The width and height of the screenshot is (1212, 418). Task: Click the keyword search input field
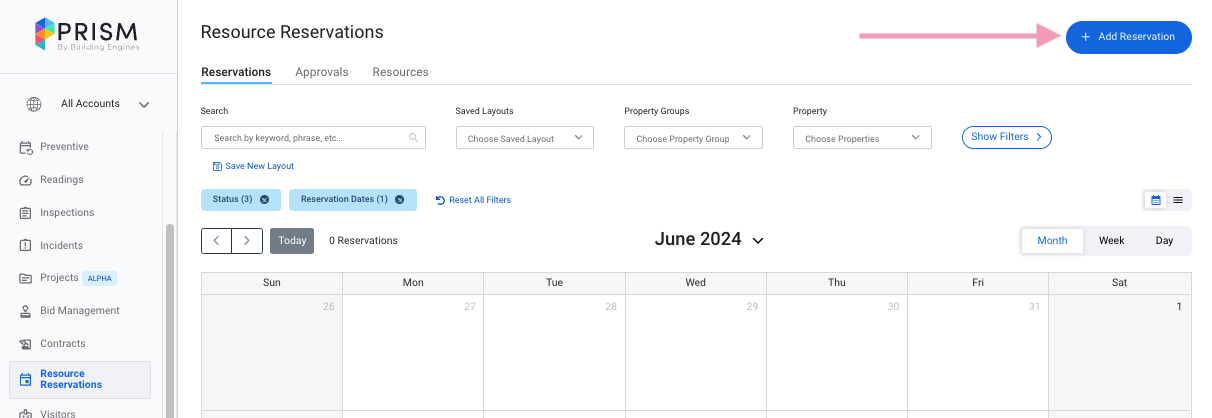[x=310, y=138]
